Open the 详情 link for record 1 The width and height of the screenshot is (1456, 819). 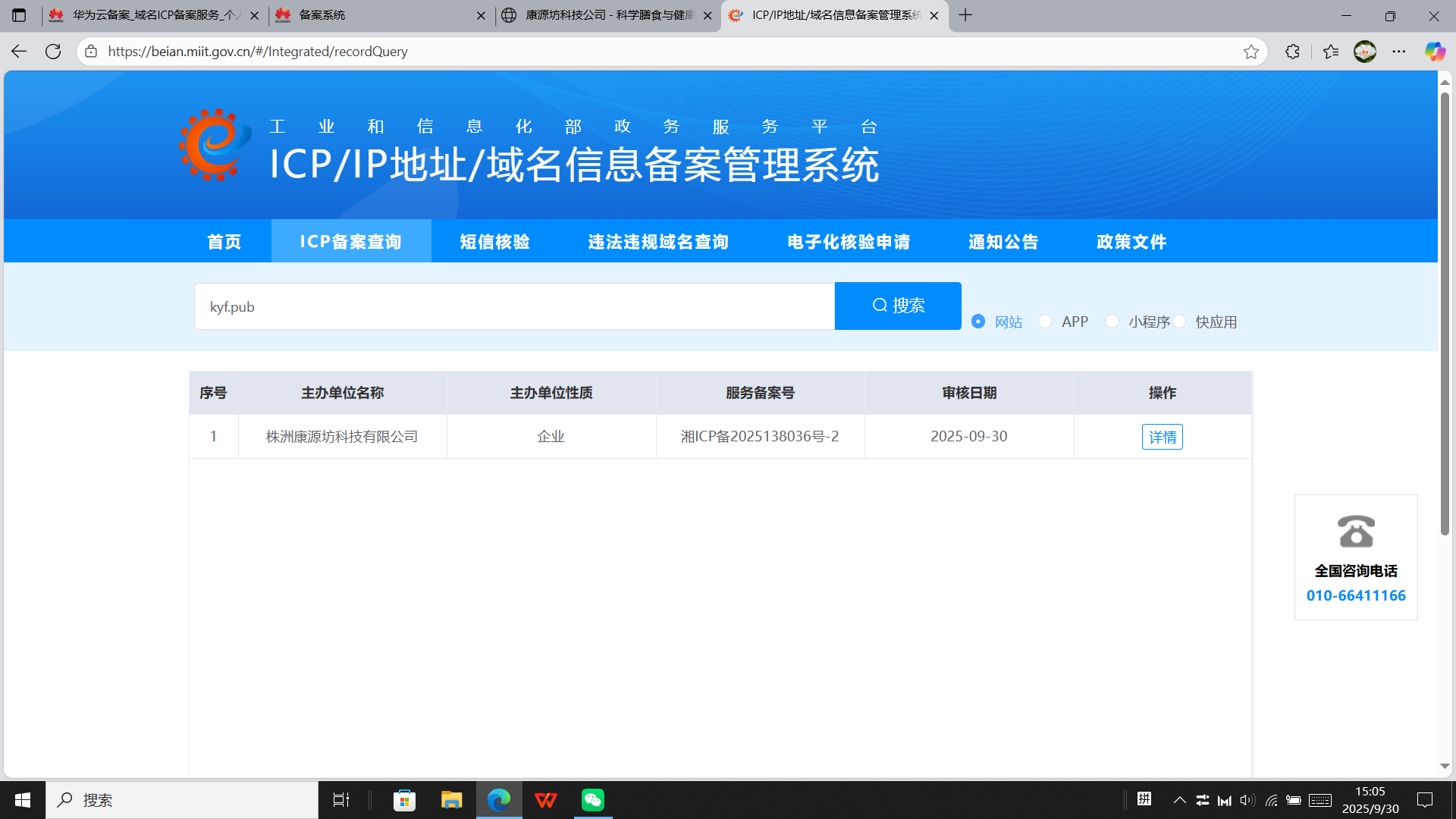(1162, 437)
